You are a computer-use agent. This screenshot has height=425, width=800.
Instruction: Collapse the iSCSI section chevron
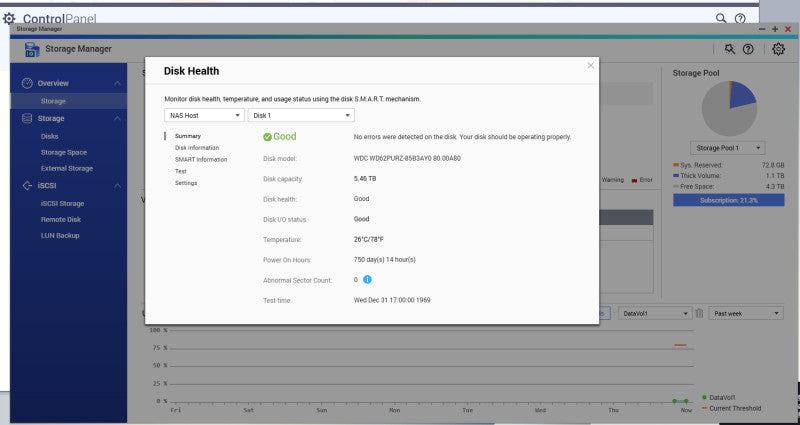point(117,186)
